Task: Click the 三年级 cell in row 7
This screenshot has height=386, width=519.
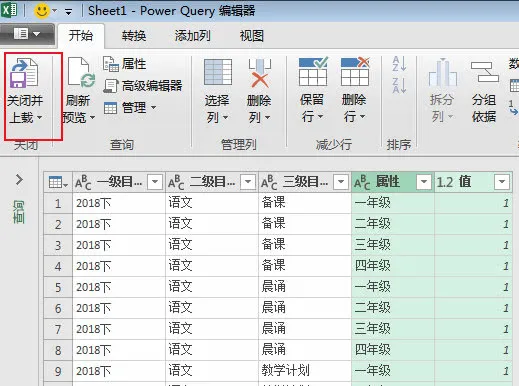Action: [x=393, y=329]
